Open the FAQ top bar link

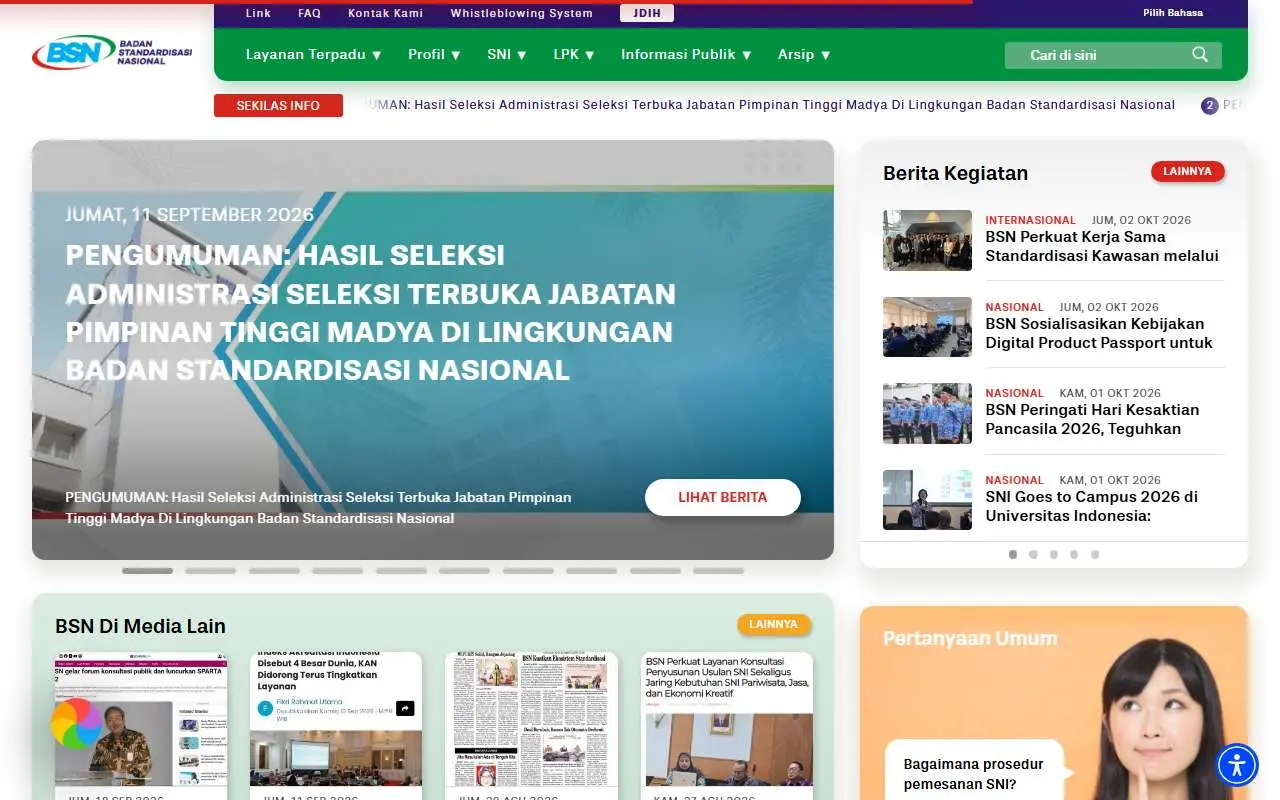309,13
